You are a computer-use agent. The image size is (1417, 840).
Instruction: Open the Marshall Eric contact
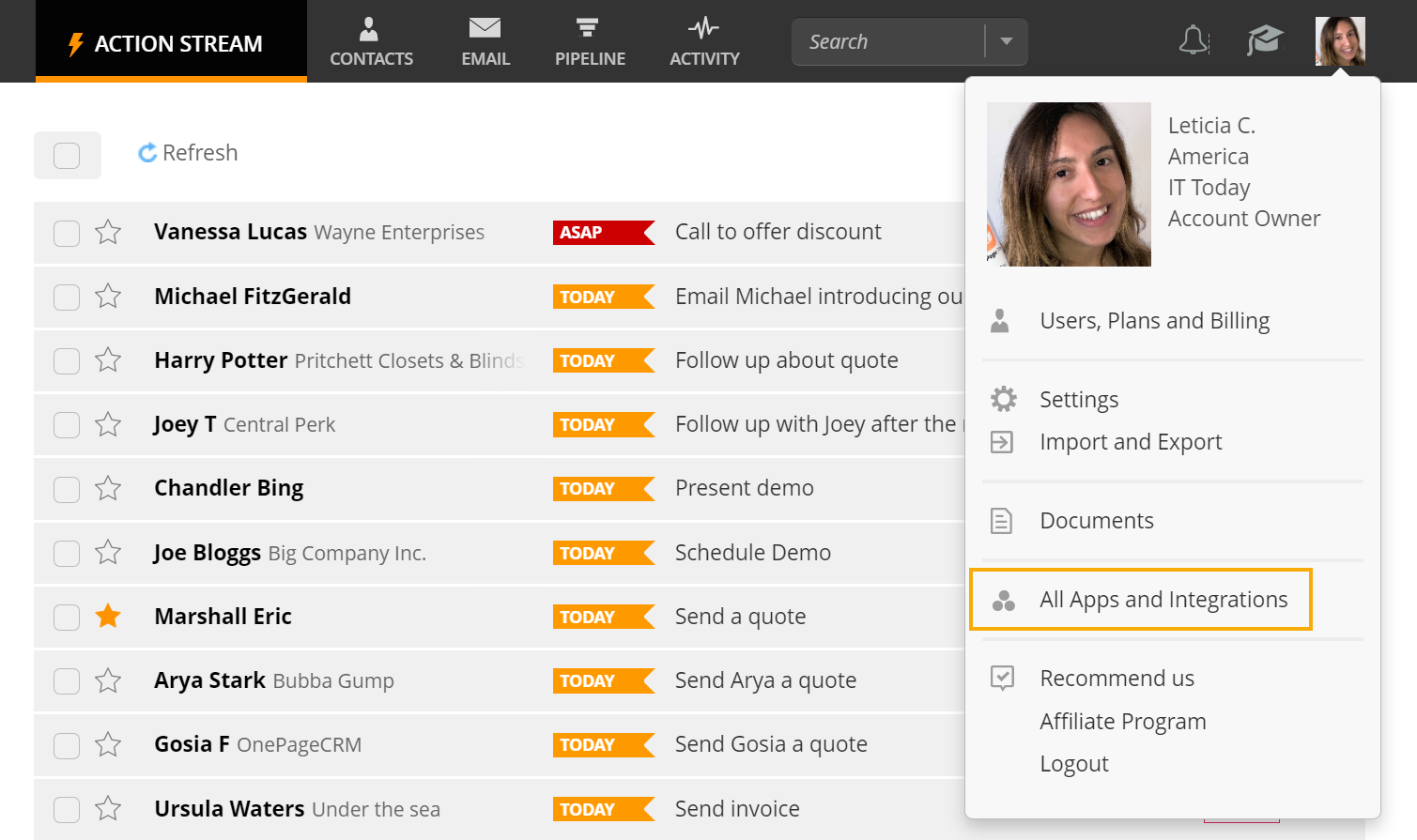(223, 617)
